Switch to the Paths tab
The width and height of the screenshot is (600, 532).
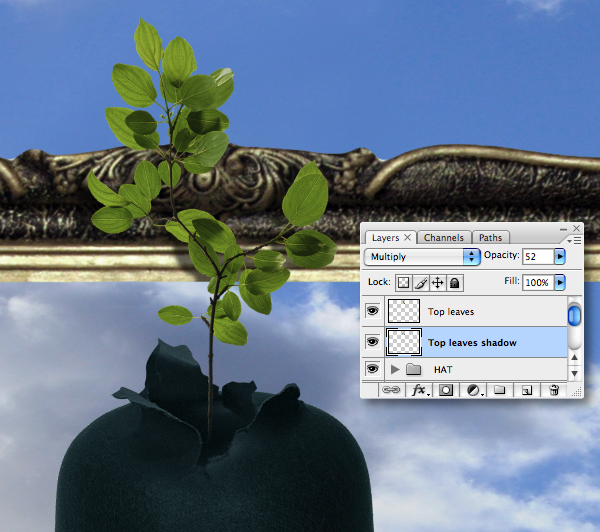point(491,238)
